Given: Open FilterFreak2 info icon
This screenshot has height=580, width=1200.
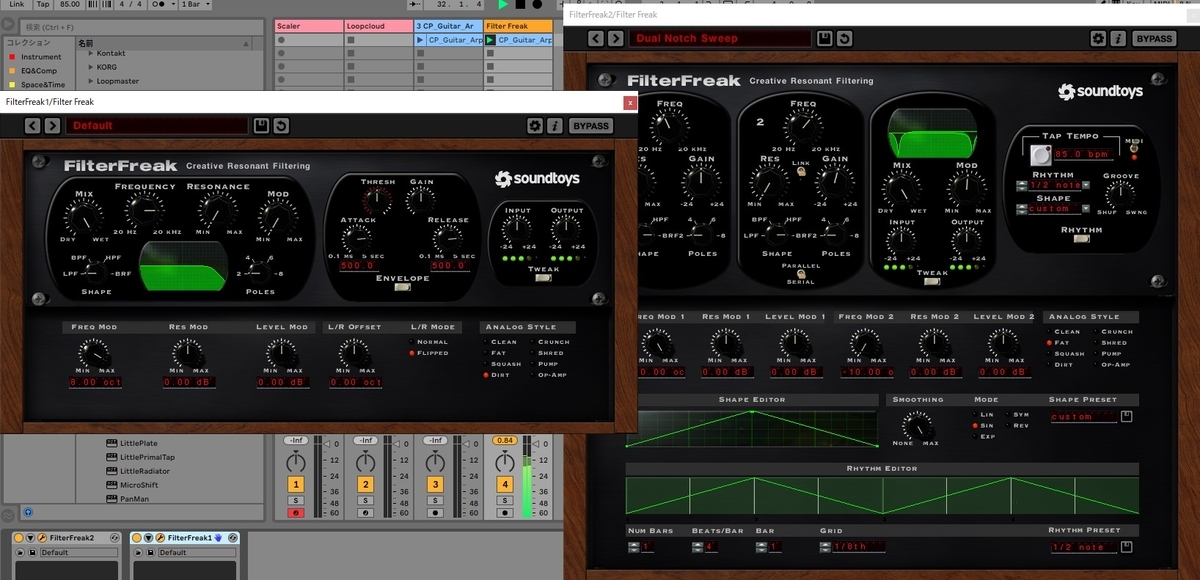Looking at the screenshot, I should coord(1117,38).
